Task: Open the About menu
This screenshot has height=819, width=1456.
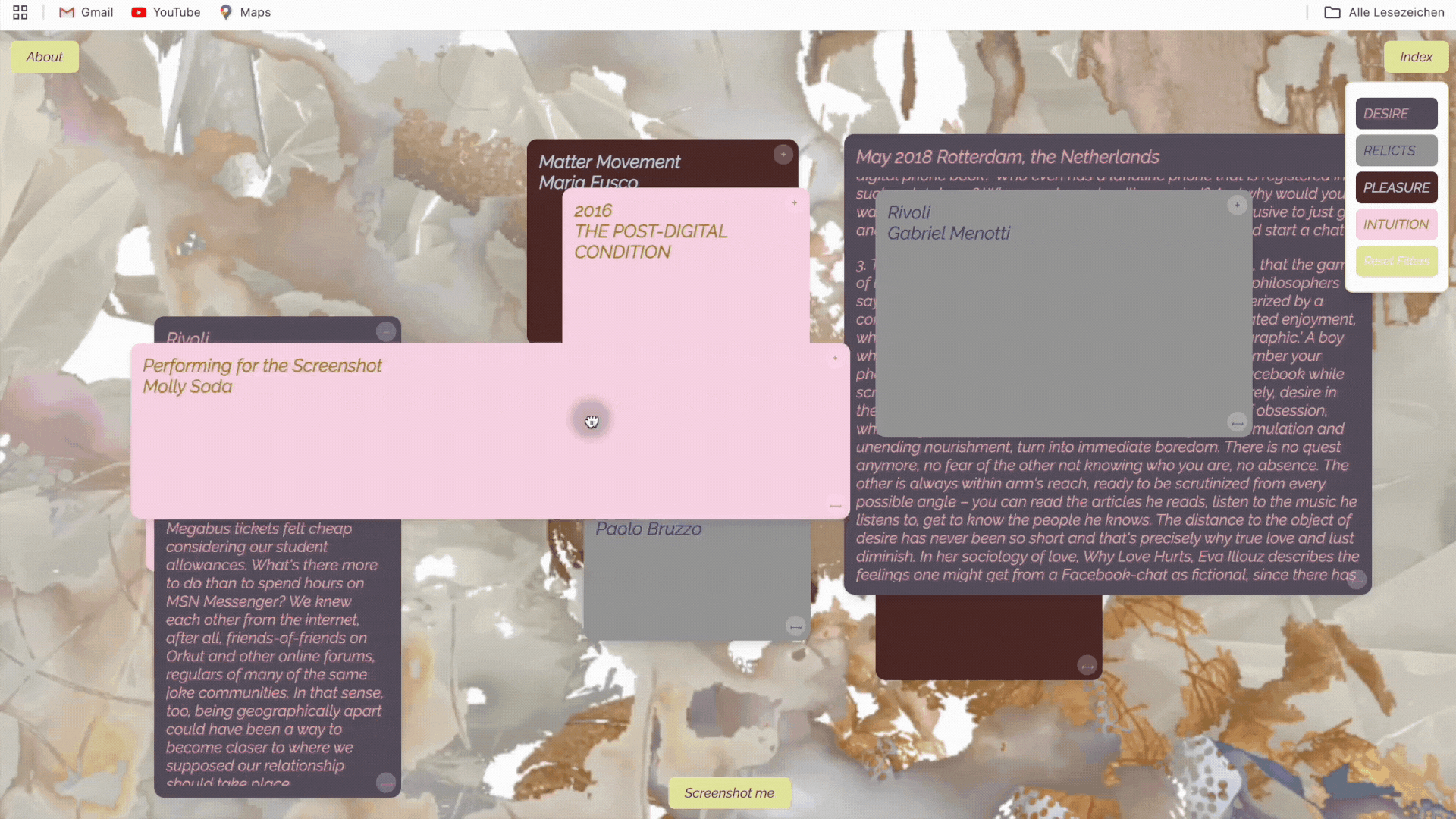Action: pos(45,57)
